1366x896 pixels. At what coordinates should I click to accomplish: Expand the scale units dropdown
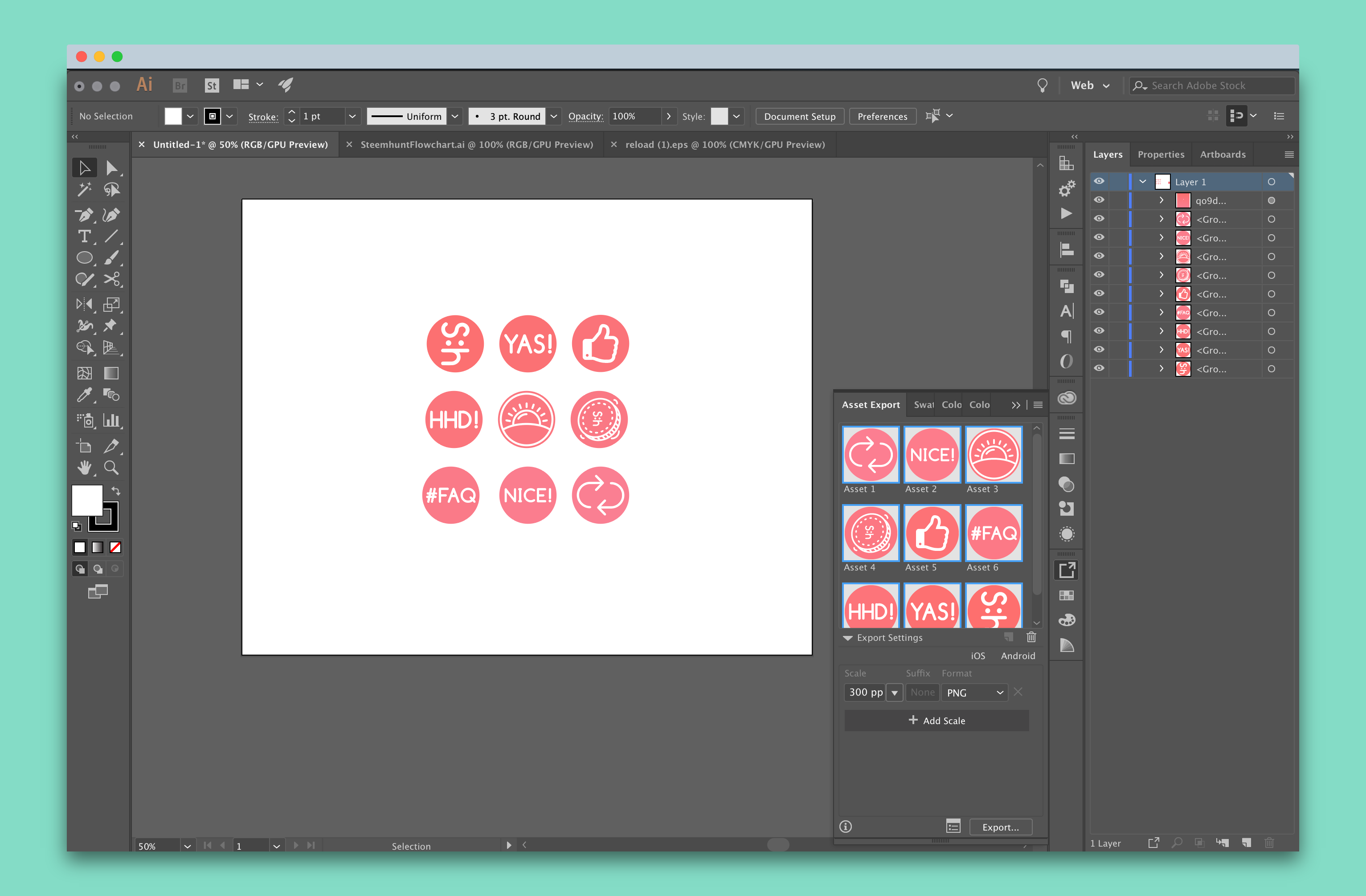[x=892, y=693]
